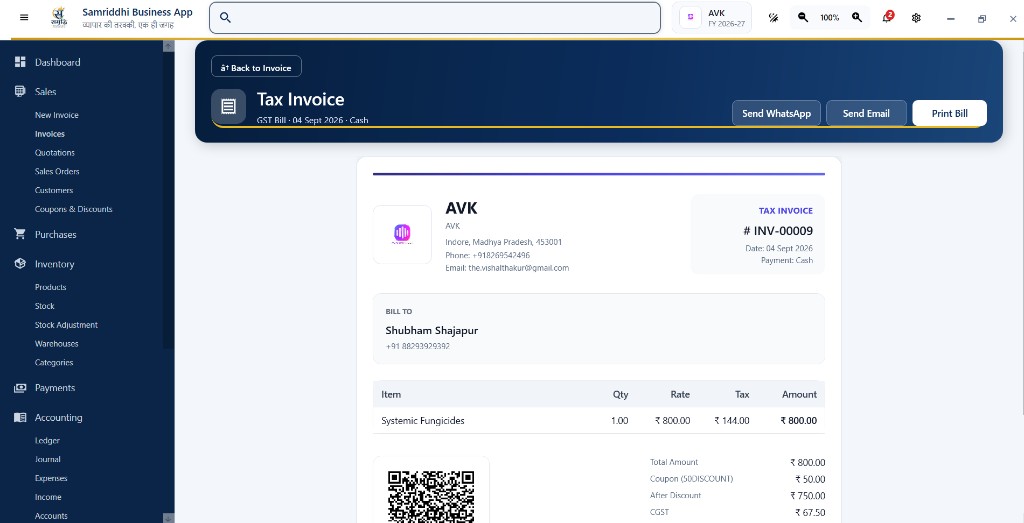Click the Coupon (50DISCOUNT) line

click(x=737, y=479)
